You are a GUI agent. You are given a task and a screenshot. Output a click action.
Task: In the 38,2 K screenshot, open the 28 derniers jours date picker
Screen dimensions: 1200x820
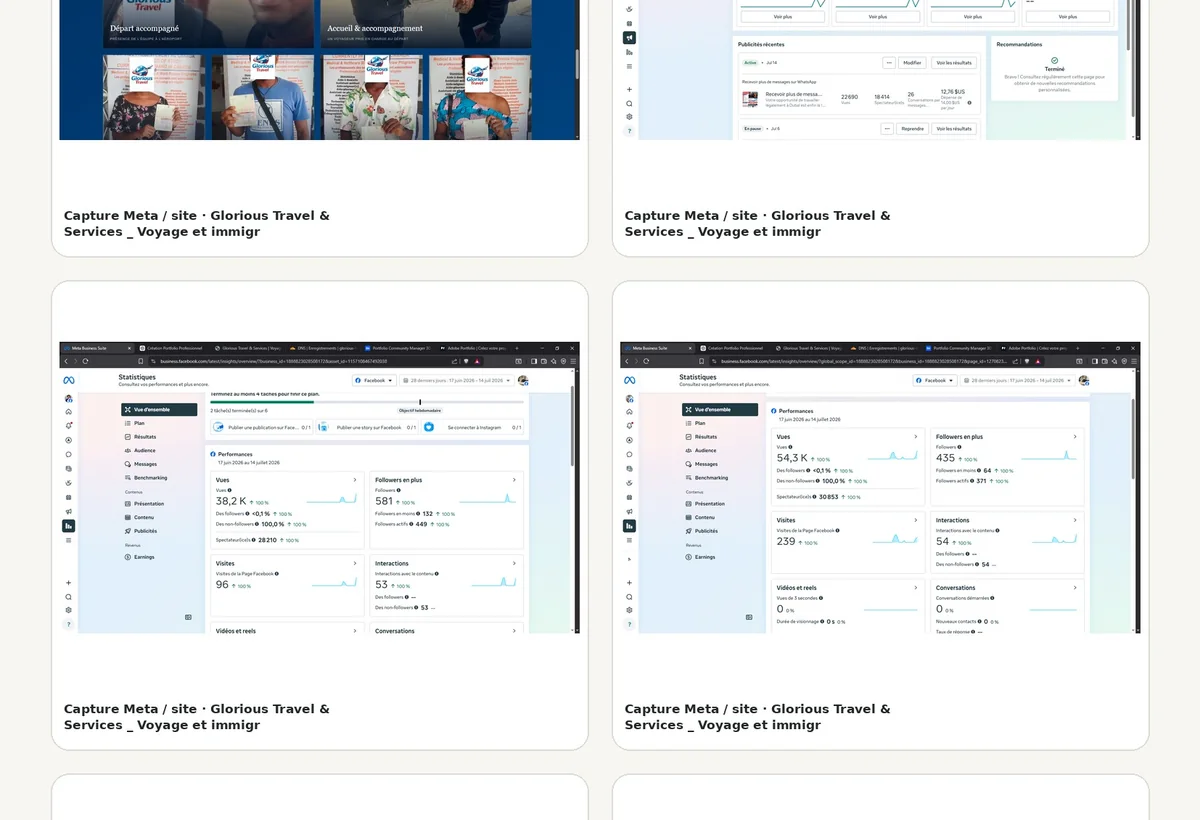pos(457,381)
